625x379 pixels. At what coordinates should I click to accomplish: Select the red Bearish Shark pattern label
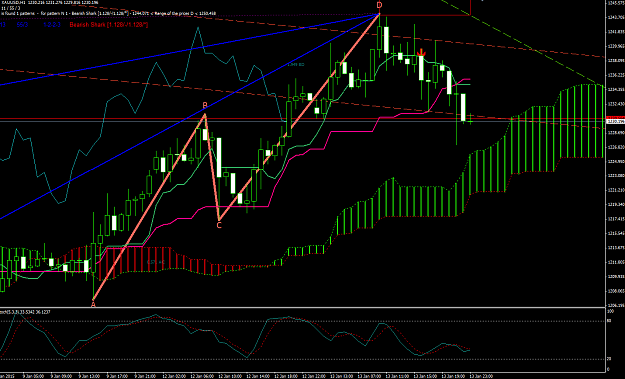109,25
